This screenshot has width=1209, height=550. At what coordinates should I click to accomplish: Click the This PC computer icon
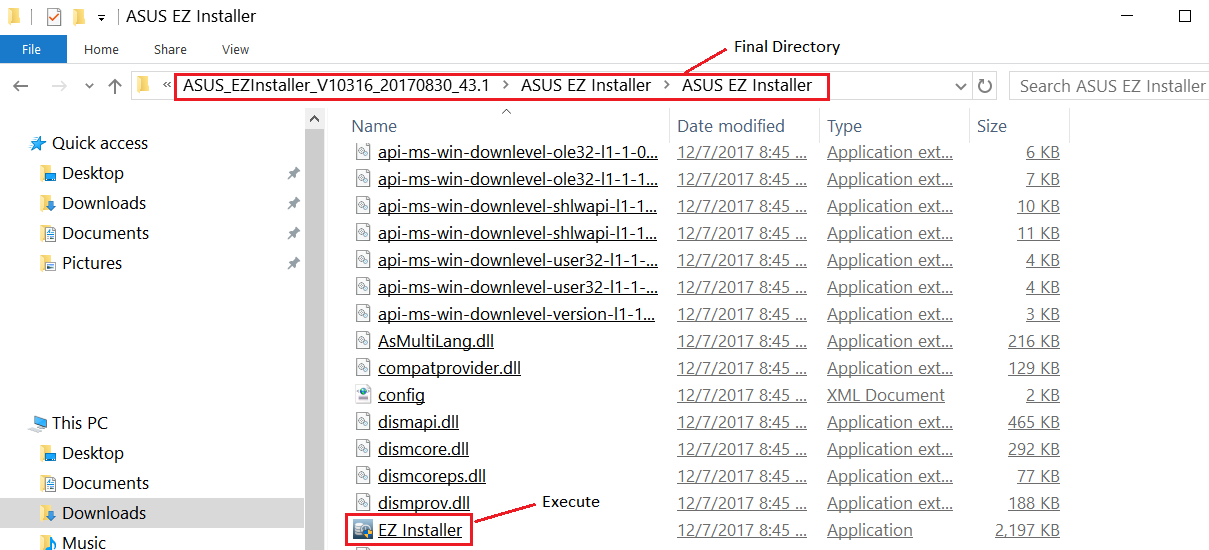point(38,423)
